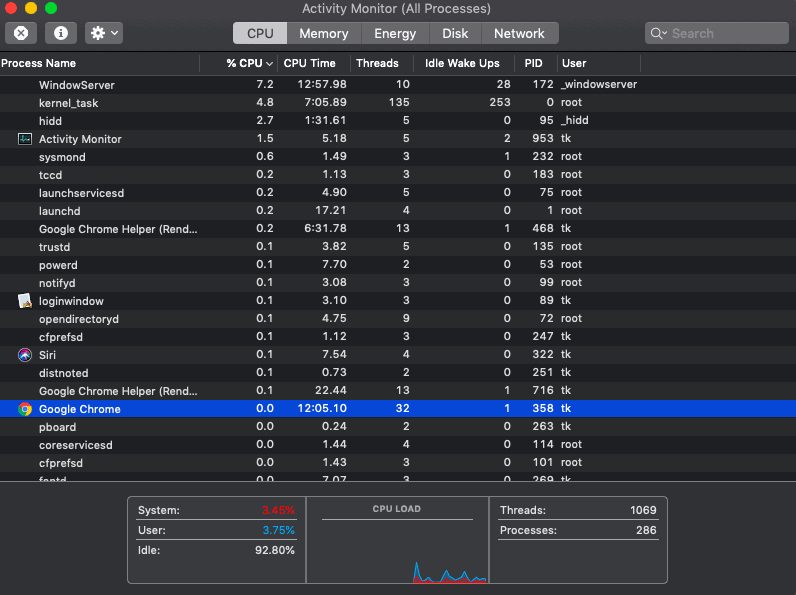The height and width of the screenshot is (595, 796).
Task: Select the coreservicesd process row
Action: point(398,445)
